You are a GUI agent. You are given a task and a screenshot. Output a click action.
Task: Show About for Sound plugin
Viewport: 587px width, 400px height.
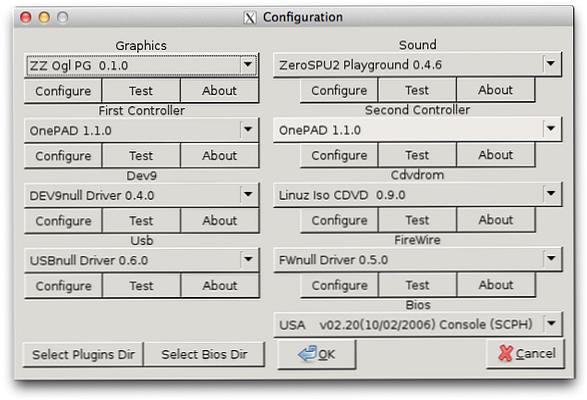click(496, 90)
